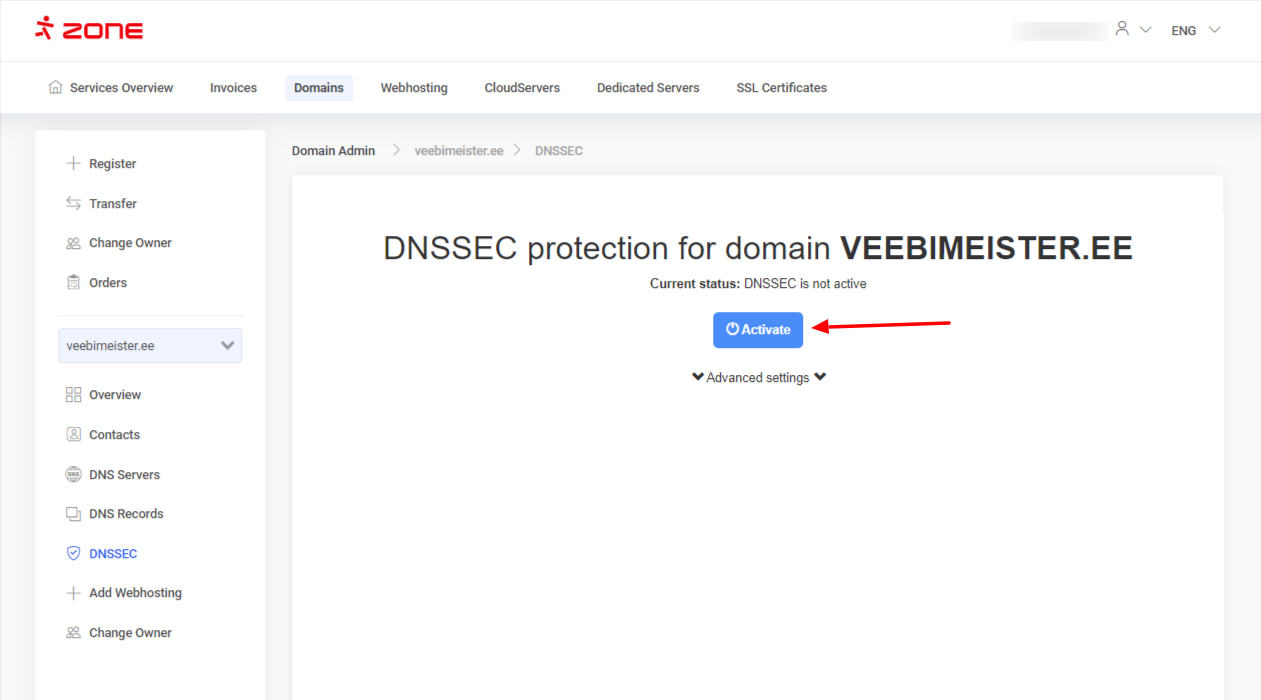Click the veebimeister.ee breadcrumb link
This screenshot has height=700, width=1261.
point(459,151)
